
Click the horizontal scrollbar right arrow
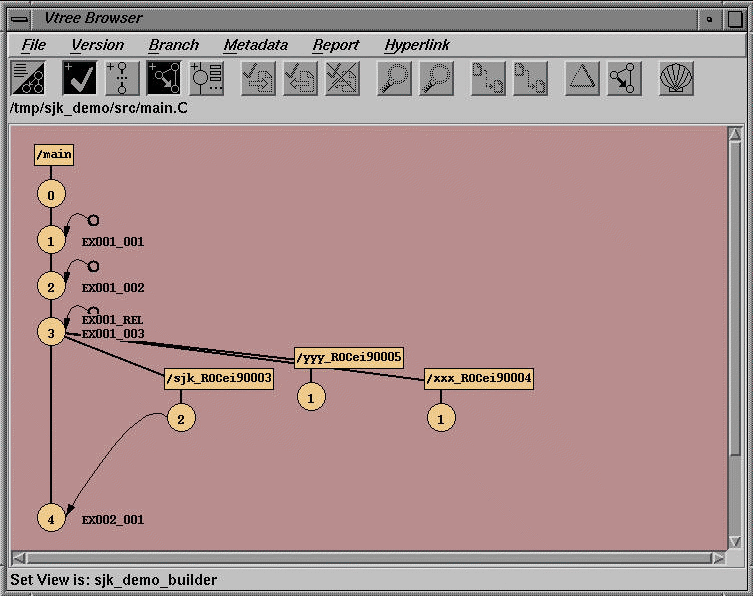click(717, 557)
